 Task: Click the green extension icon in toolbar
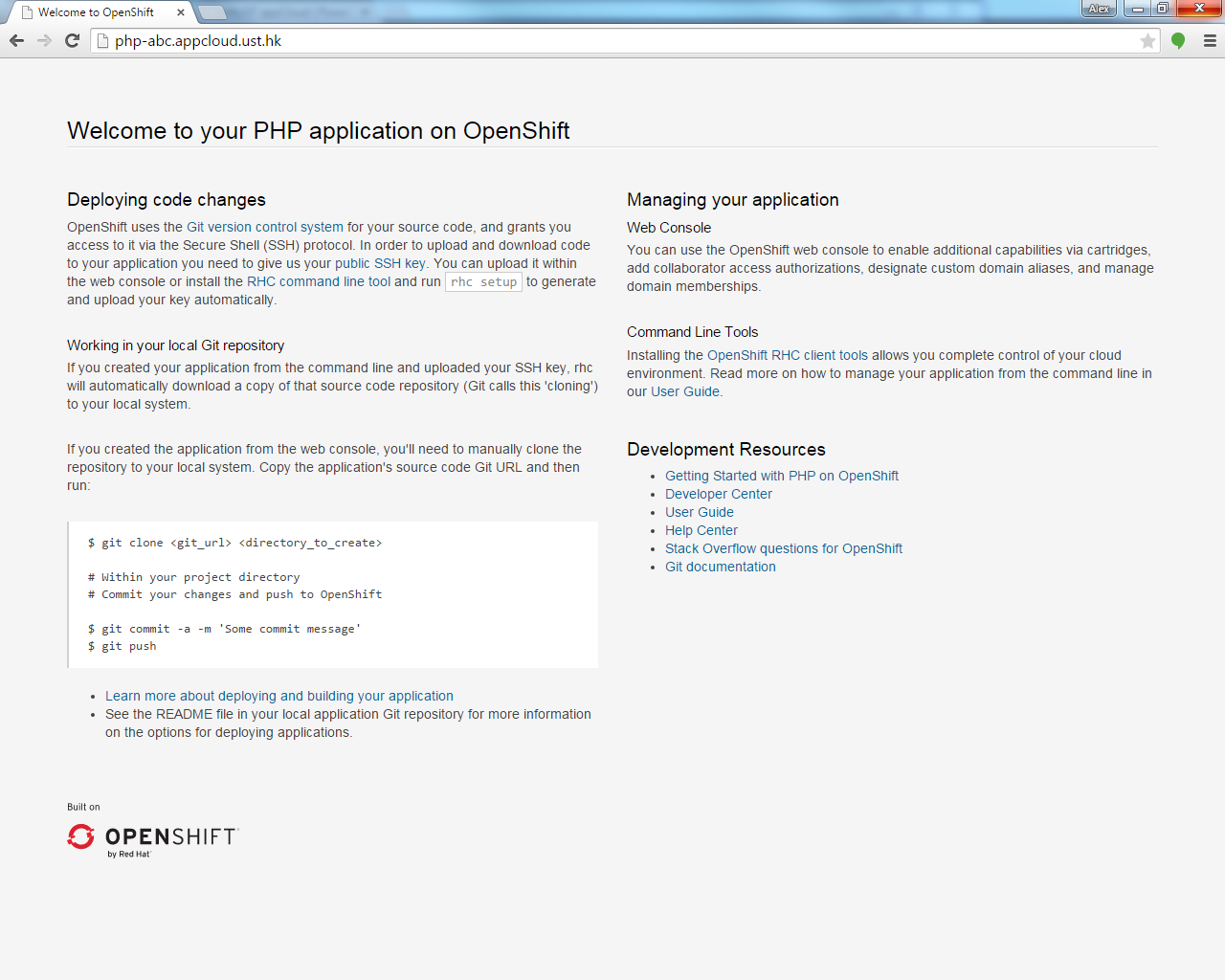(x=1178, y=40)
